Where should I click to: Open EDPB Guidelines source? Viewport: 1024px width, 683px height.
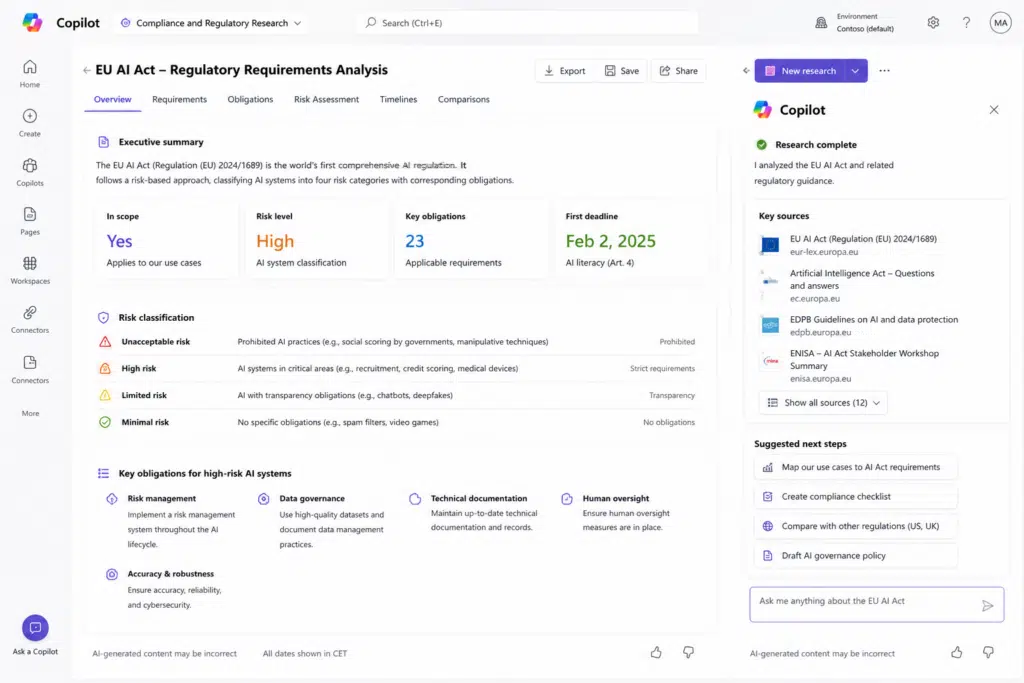(861, 326)
